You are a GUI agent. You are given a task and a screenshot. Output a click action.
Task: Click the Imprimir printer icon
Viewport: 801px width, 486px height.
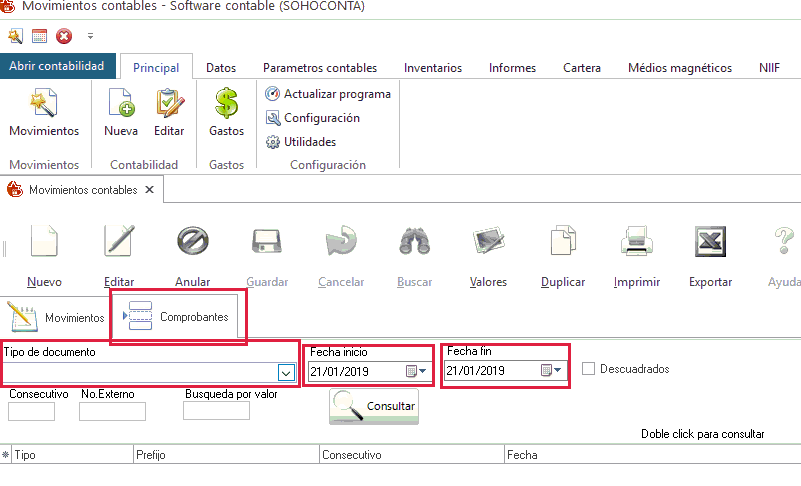637,243
